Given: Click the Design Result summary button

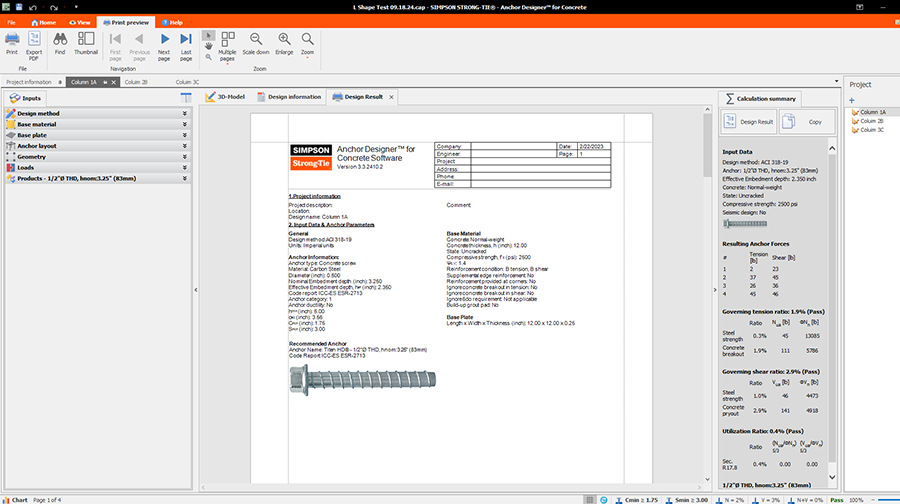Looking at the screenshot, I should [x=749, y=122].
